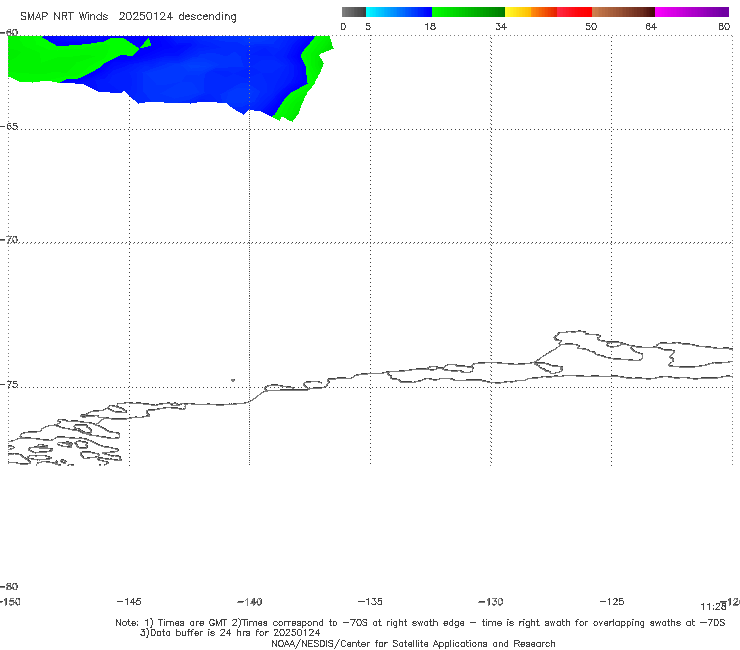
Task: Click the green segment of the wind colorbar
Action: [468, 12]
